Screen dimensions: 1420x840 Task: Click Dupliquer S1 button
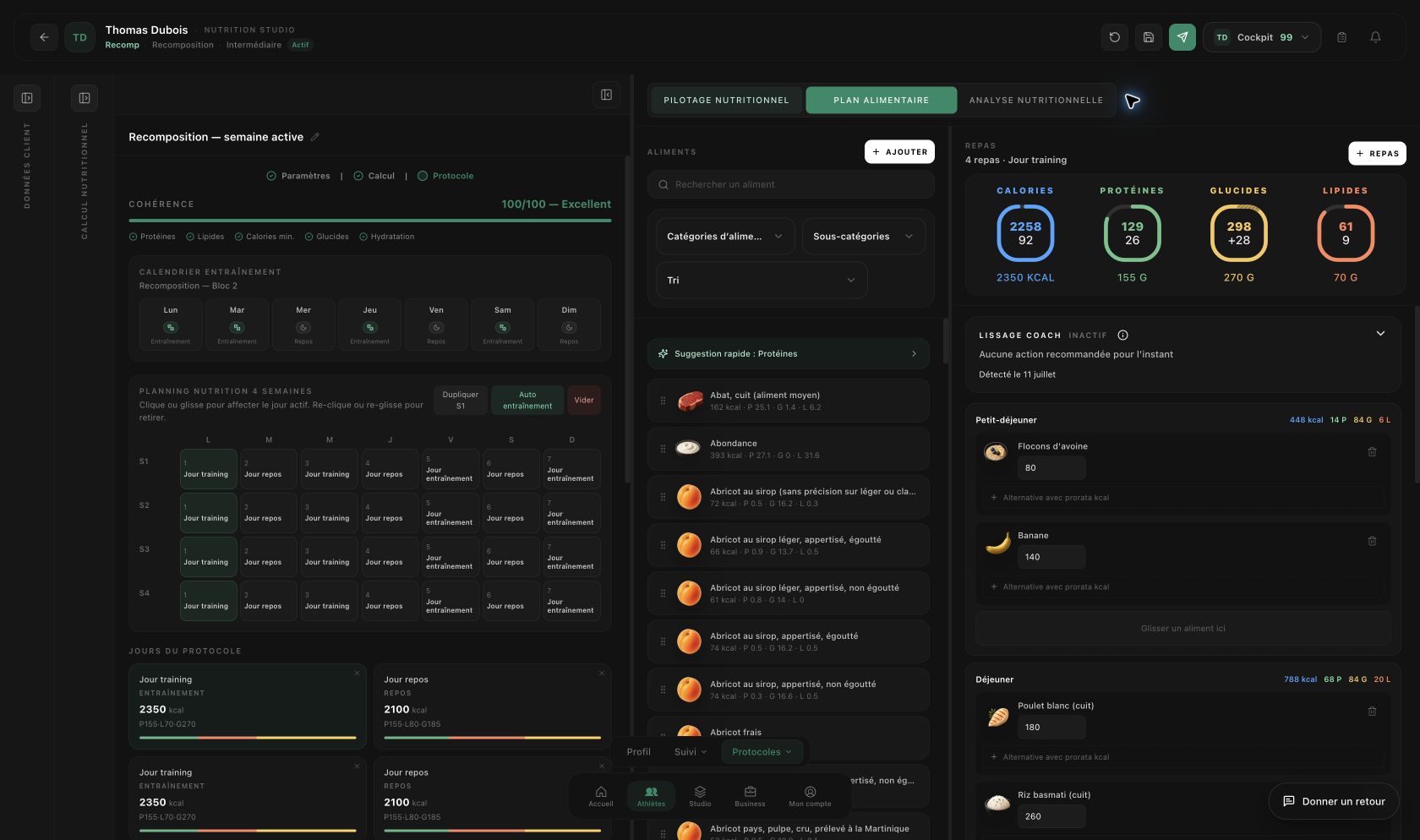(x=461, y=401)
